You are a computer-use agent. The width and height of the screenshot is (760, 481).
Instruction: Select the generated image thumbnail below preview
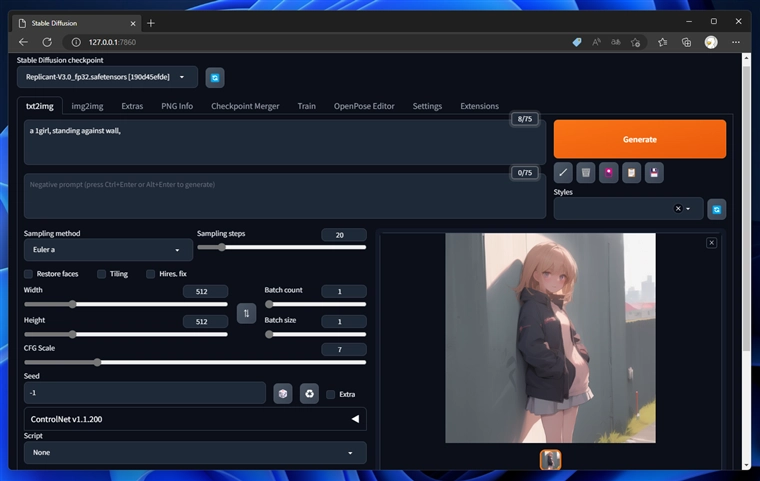[x=551, y=460]
